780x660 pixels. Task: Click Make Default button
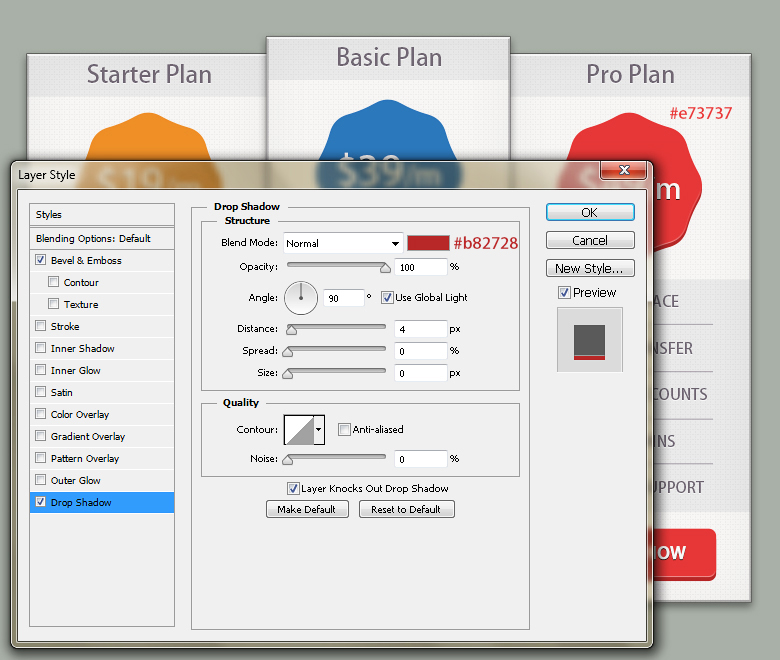[307, 509]
